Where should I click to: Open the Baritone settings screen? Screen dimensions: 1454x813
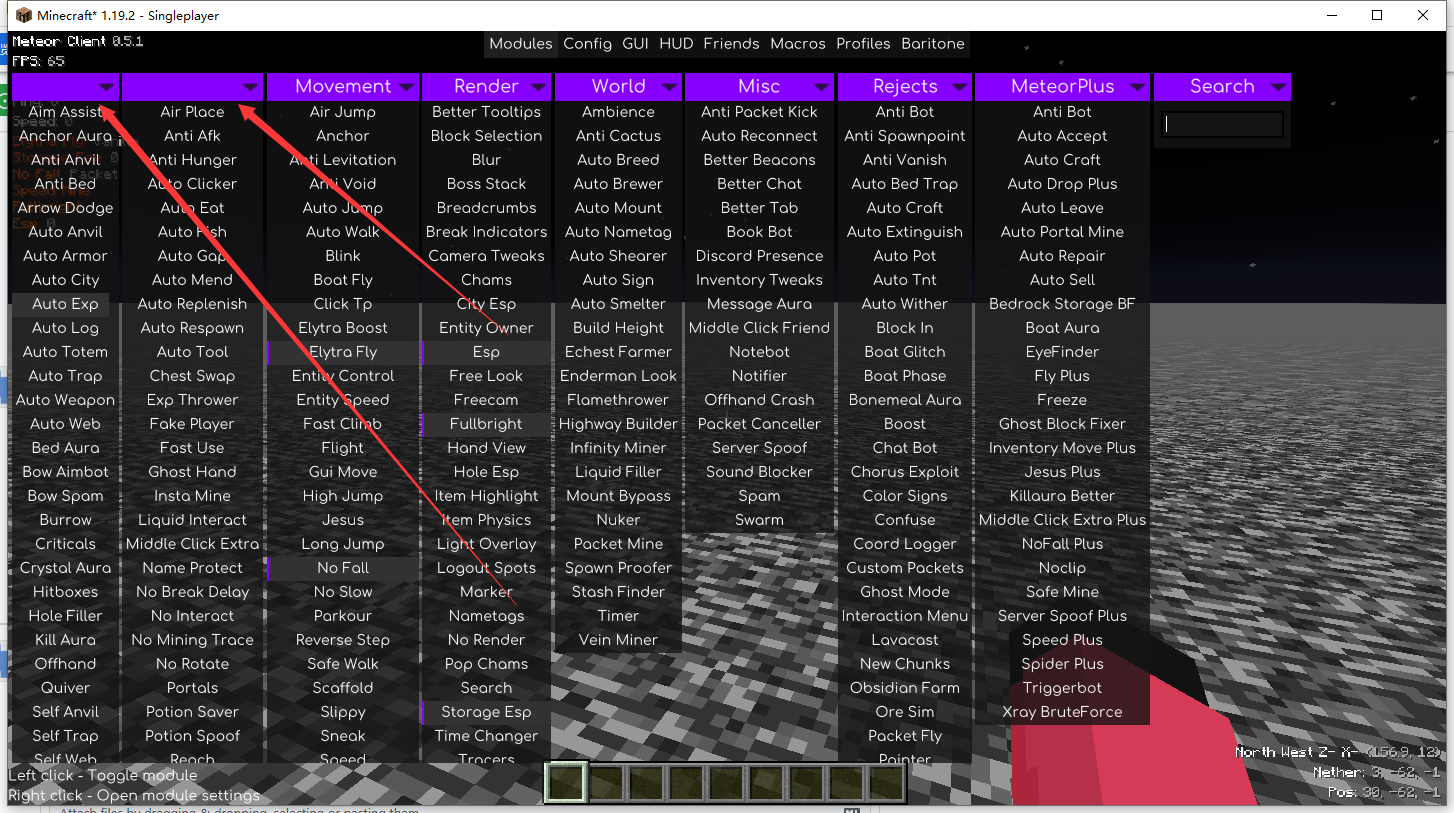[932, 43]
